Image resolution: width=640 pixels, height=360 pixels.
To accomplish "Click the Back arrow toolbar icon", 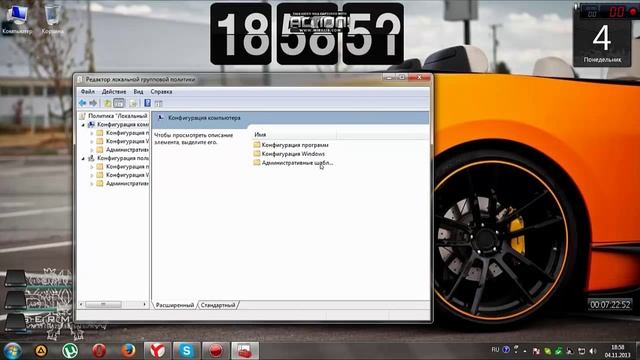I will click(x=82, y=103).
